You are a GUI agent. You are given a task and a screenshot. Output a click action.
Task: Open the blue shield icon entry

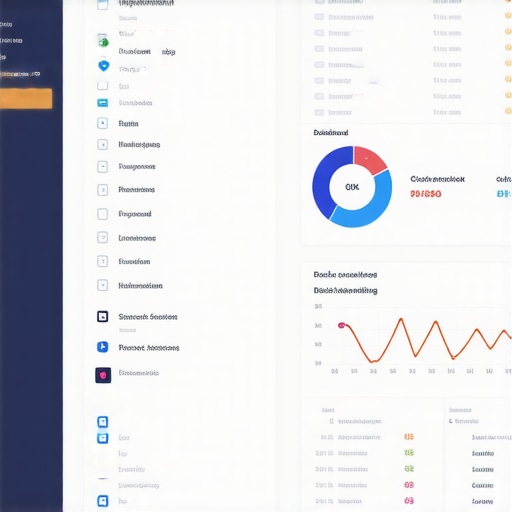(104, 66)
